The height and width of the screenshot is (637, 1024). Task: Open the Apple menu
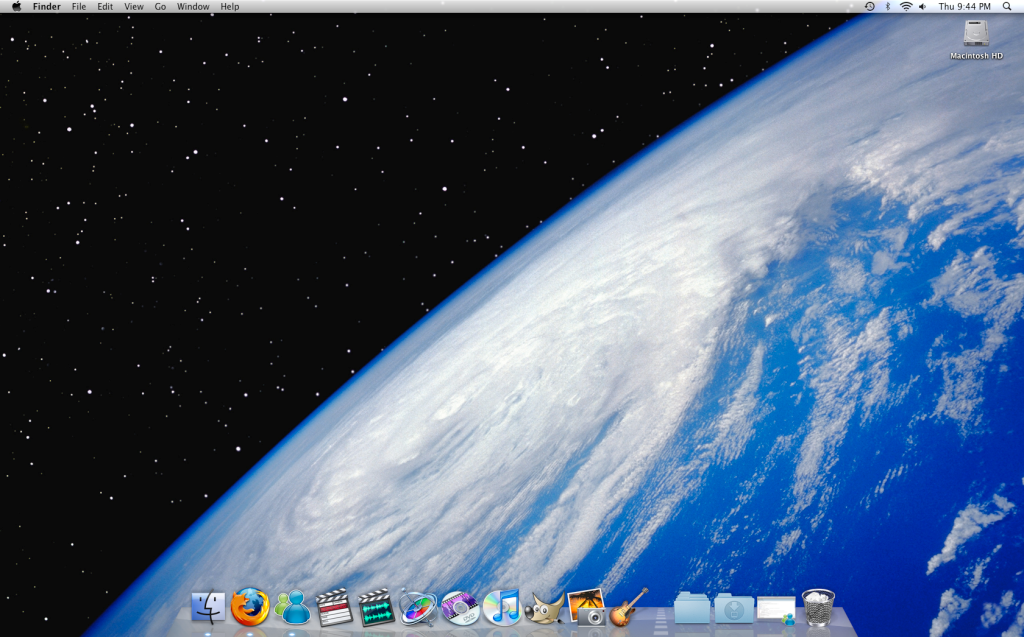pyautogui.click(x=16, y=7)
